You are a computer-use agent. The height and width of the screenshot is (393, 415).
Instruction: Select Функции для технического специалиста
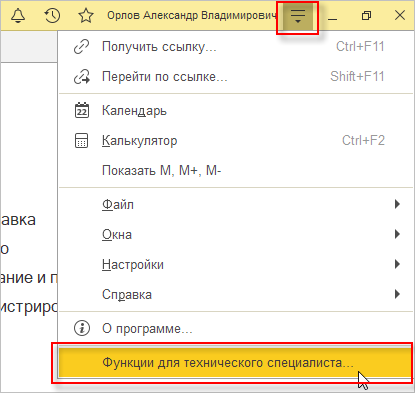pyautogui.click(x=236, y=362)
